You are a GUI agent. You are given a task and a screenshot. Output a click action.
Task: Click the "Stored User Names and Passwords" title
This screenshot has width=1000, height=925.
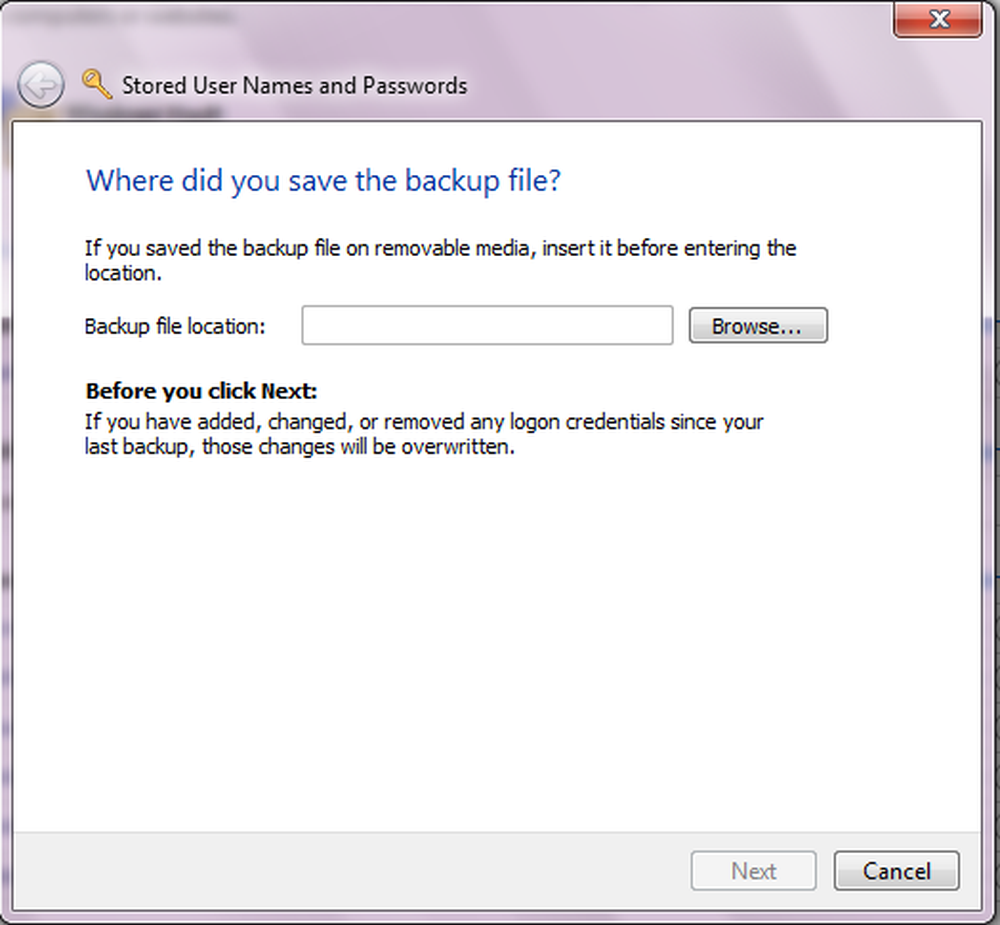tap(294, 85)
